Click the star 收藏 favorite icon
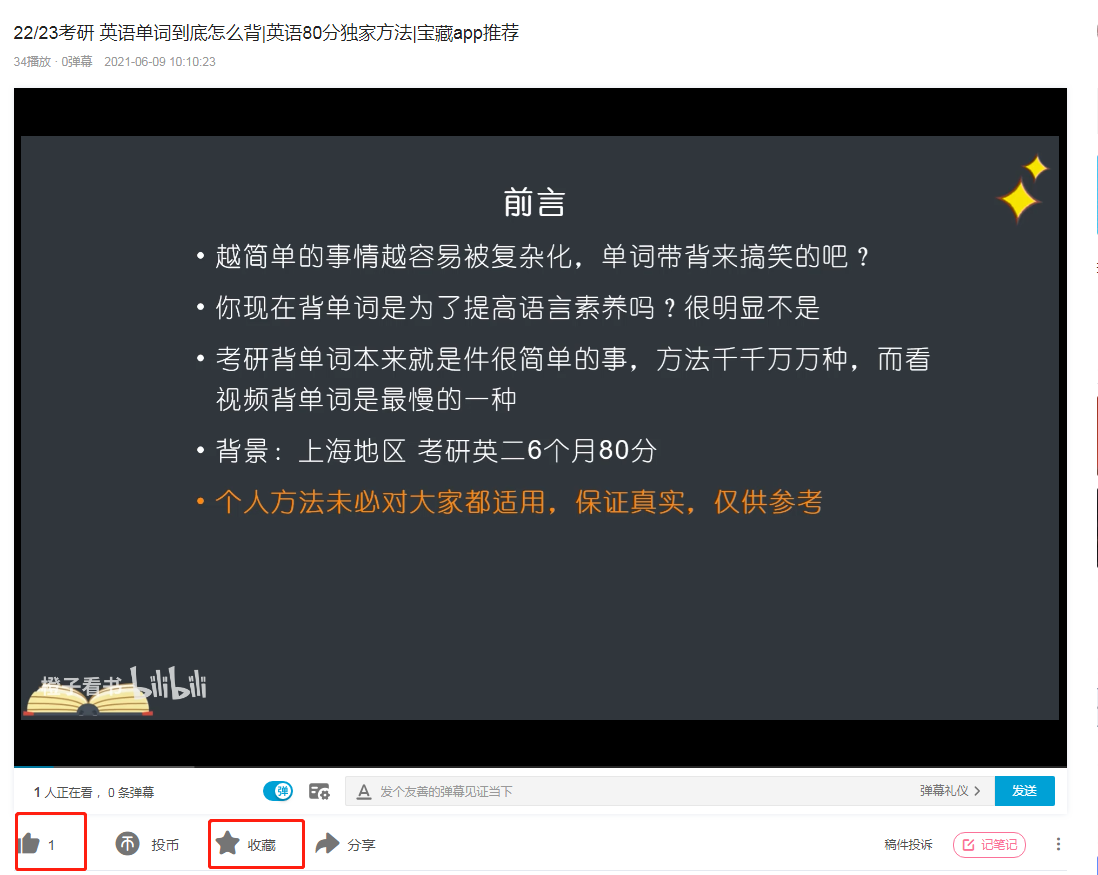This screenshot has width=1098, height=875. point(228,844)
